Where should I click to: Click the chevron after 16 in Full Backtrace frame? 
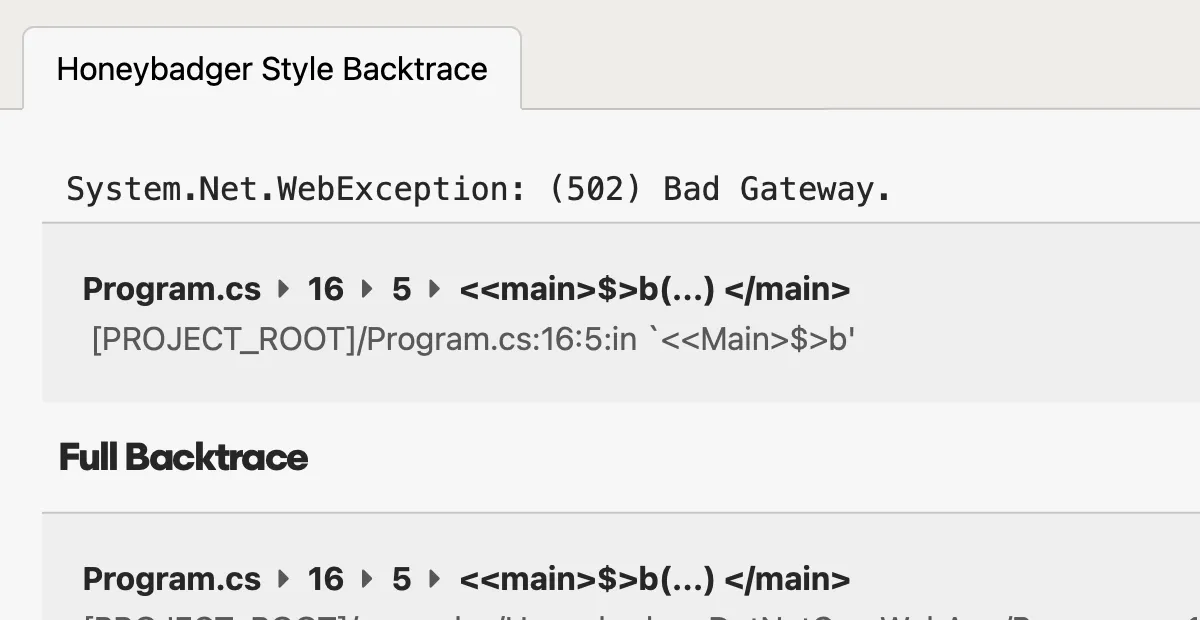coord(366,579)
